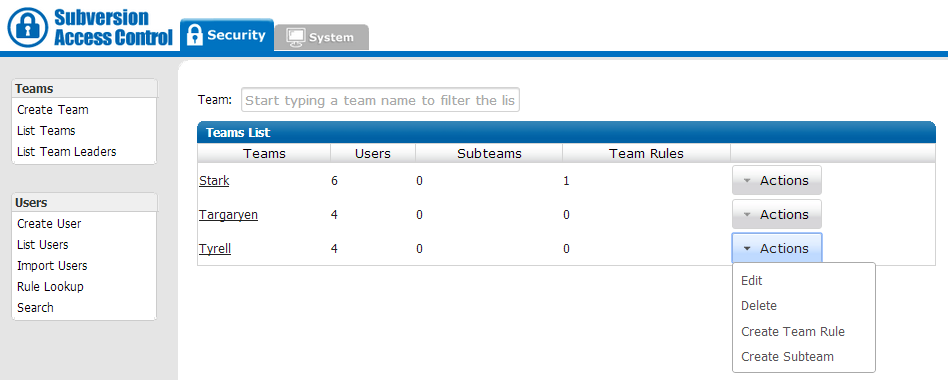Viewport: 948px width, 380px height.
Task: Open List Users in sidebar
Action: point(42,245)
